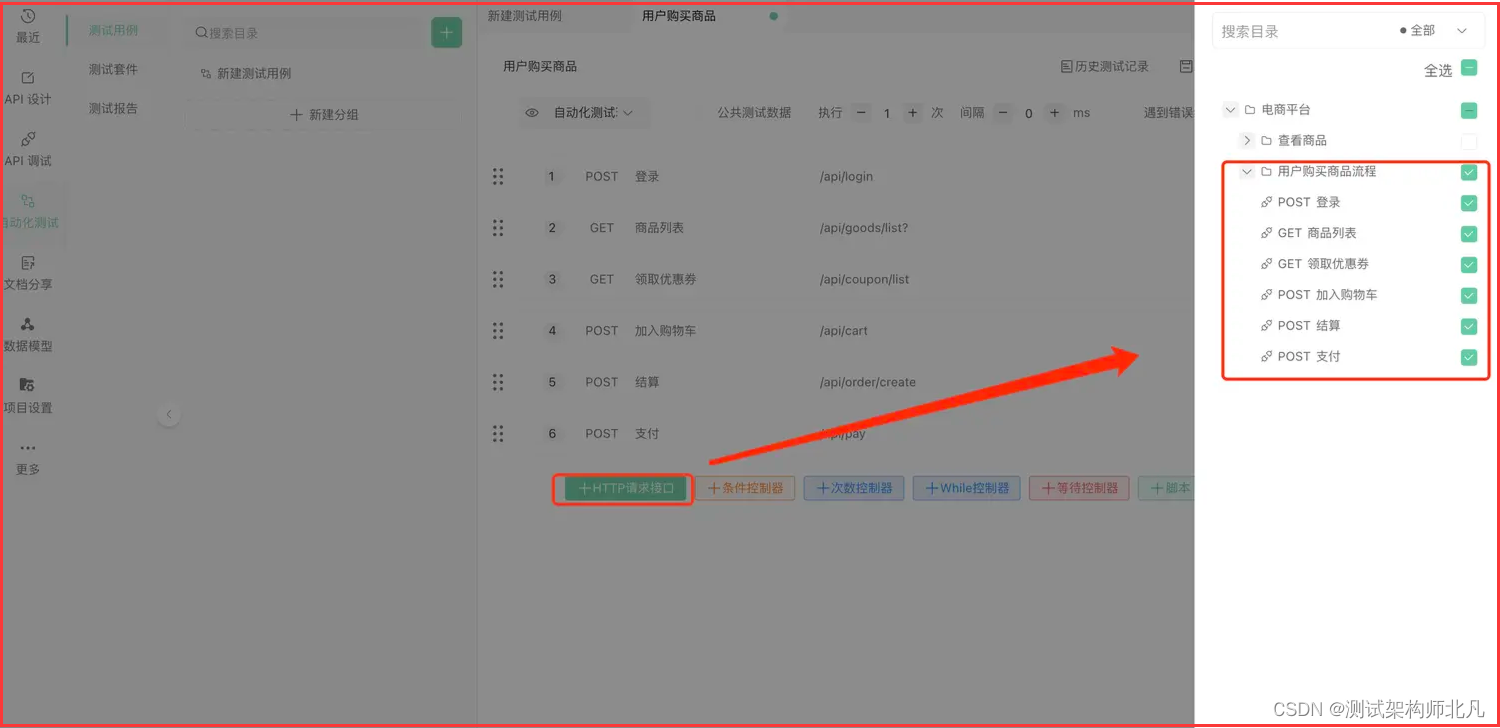Select 测试套件 in the side menu
The image size is (1500, 728).
pyautogui.click(x=114, y=69)
